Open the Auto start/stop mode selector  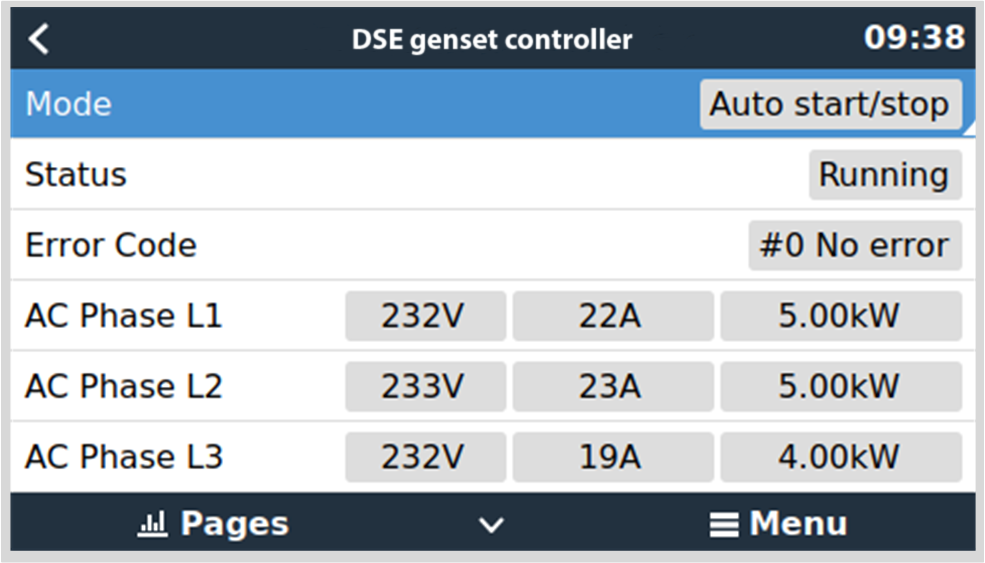[x=830, y=104]
